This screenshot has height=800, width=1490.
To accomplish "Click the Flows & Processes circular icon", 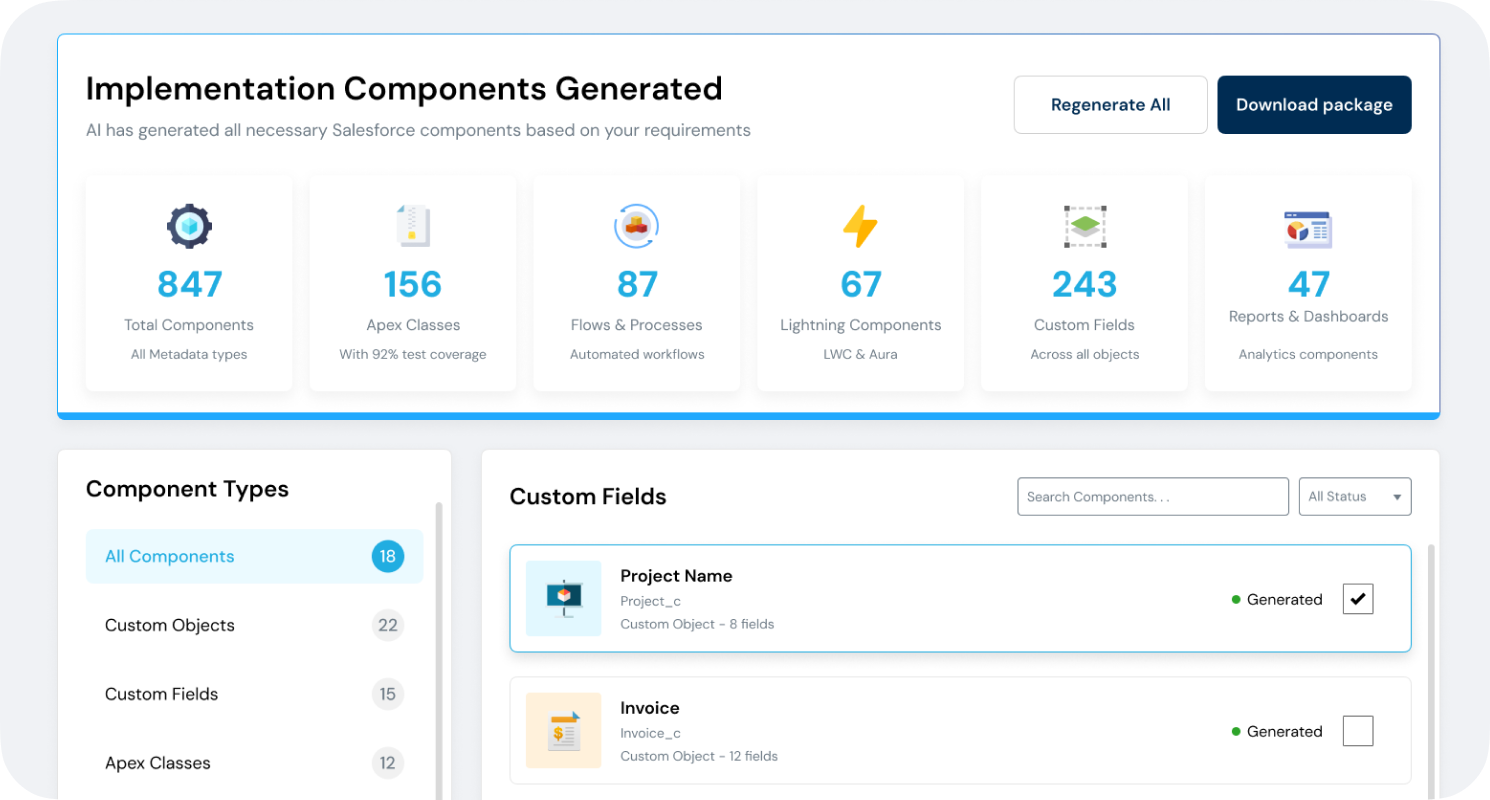I will click(x=636, y=226).
